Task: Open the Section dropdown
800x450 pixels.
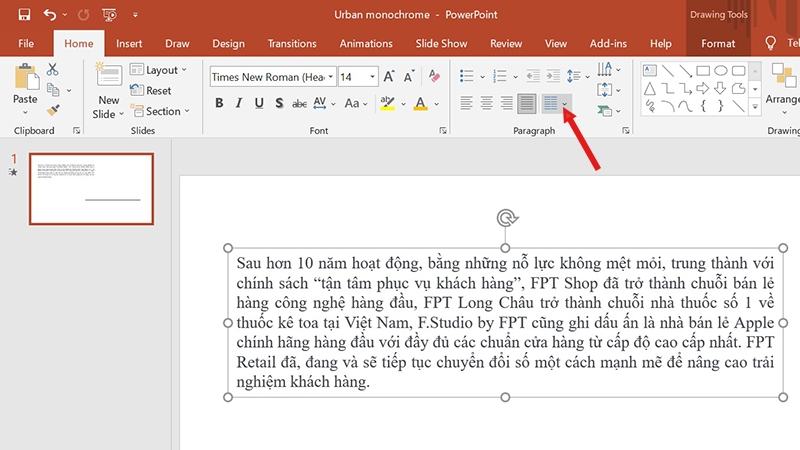Action: click(160, 111)
